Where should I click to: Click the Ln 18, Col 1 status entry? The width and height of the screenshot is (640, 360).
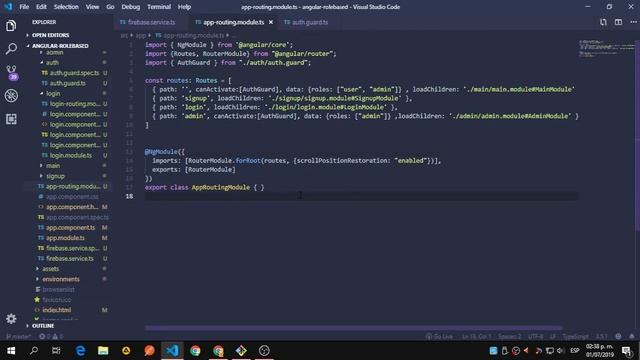(x=476, y=336)
